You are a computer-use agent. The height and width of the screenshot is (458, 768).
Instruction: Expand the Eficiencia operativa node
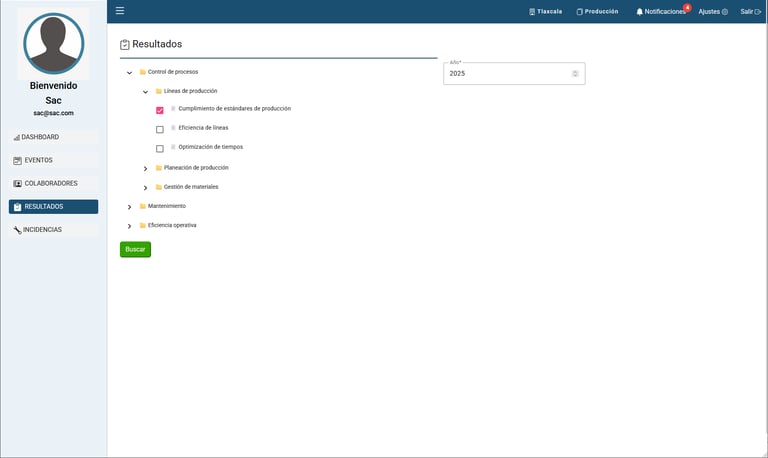click(129, 226)
